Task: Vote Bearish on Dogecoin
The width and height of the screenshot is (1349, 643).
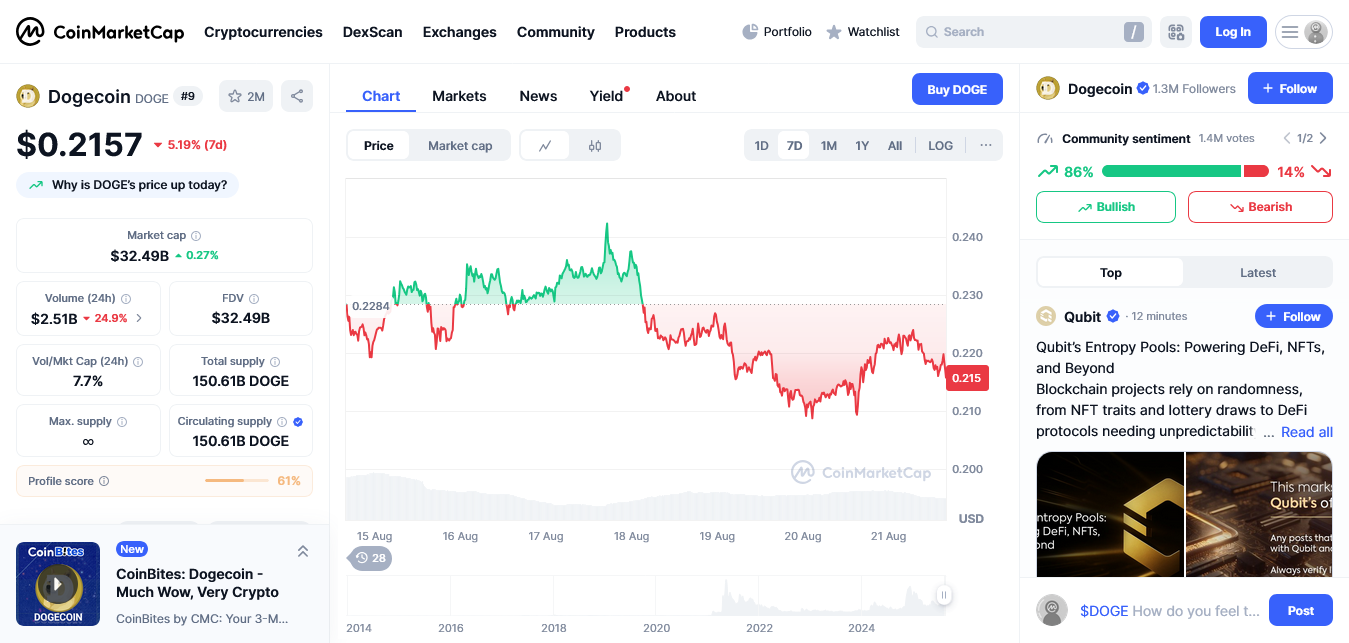Action: click(x=1260, y=207)
